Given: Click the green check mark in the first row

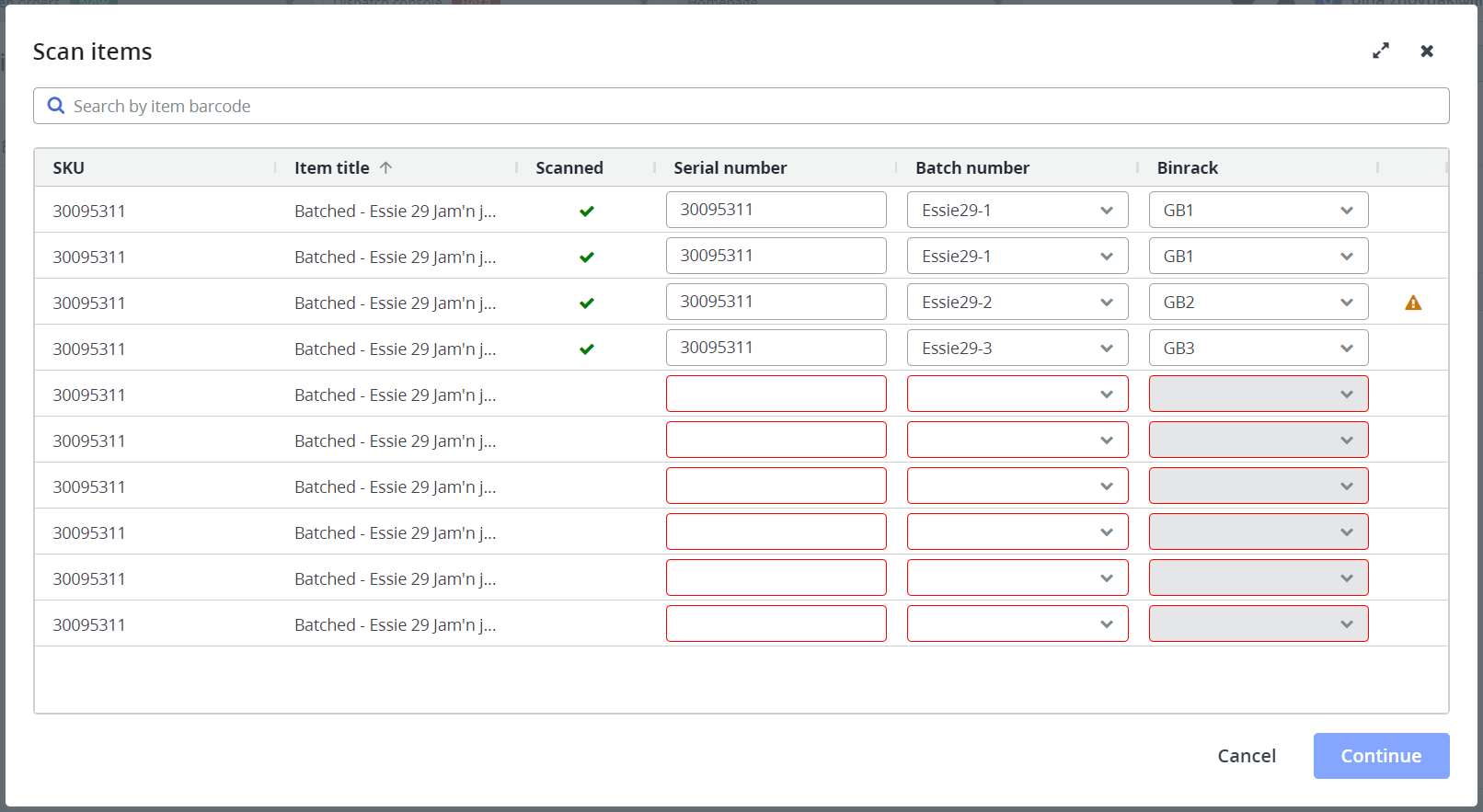Looking at the screenshot, I should tap(586, 212).
